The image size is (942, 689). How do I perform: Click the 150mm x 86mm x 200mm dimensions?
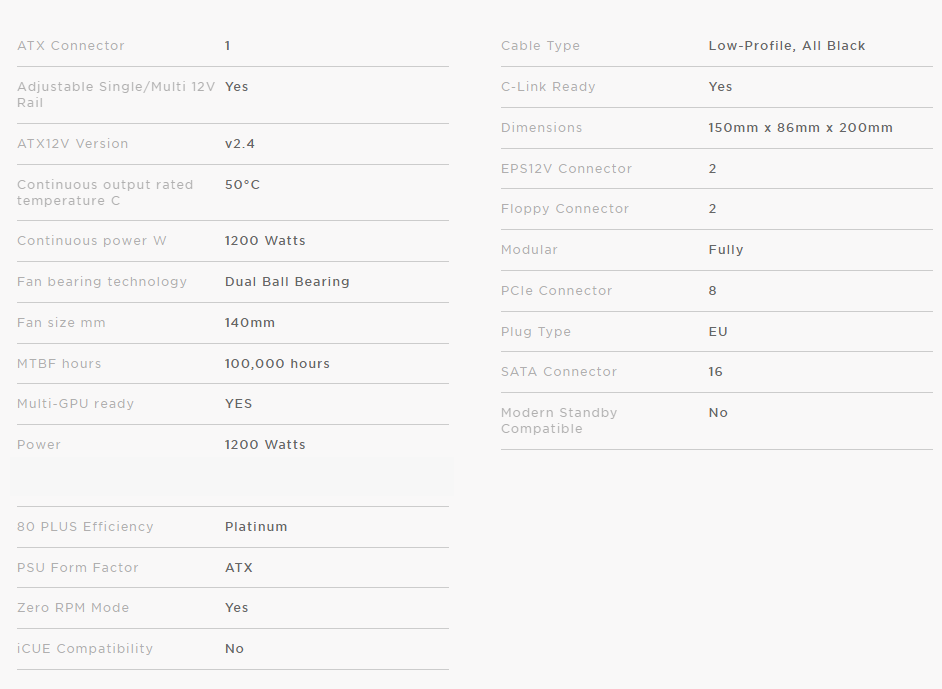click(x=800, y=128)
